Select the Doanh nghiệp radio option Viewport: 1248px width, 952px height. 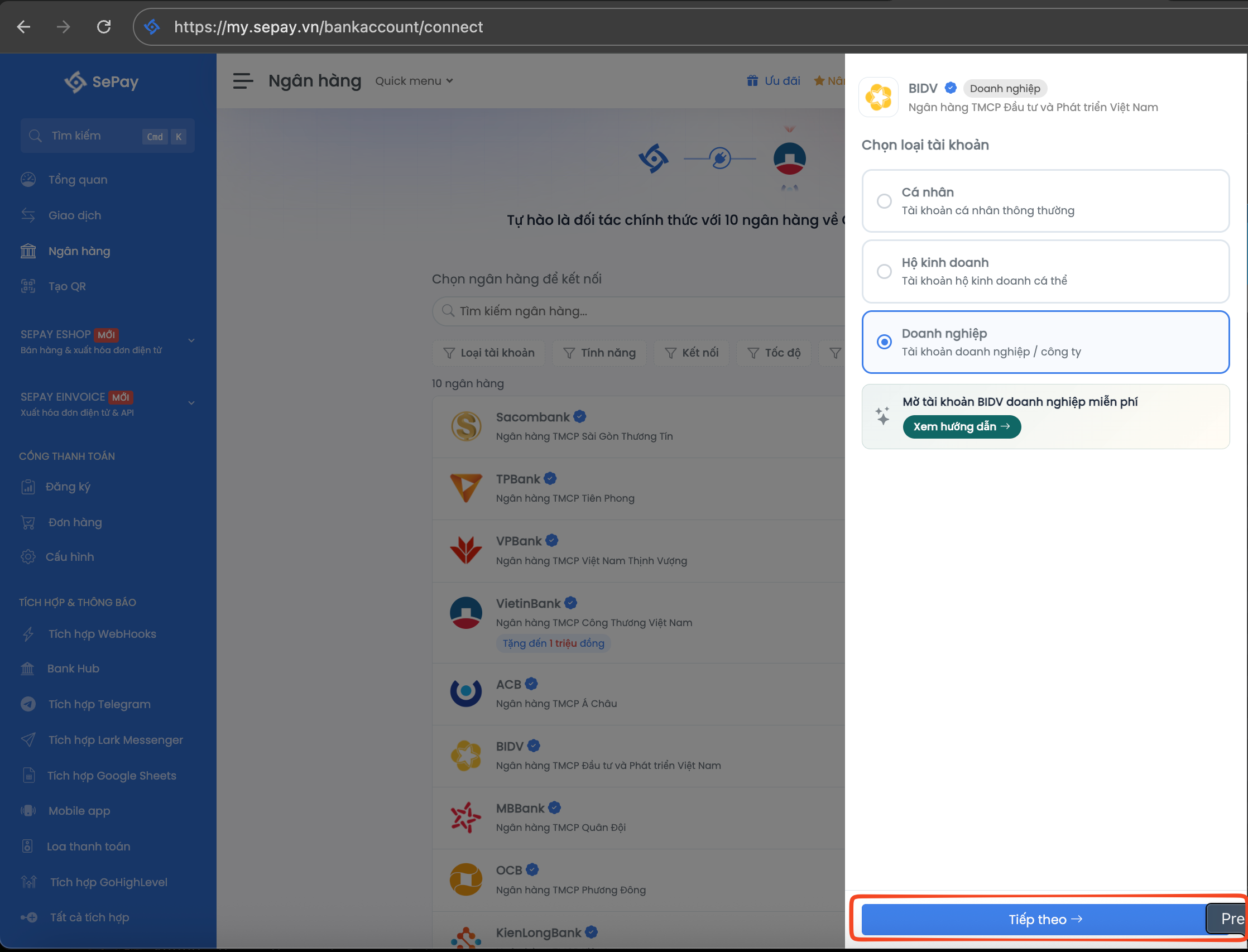click(884, 342)
